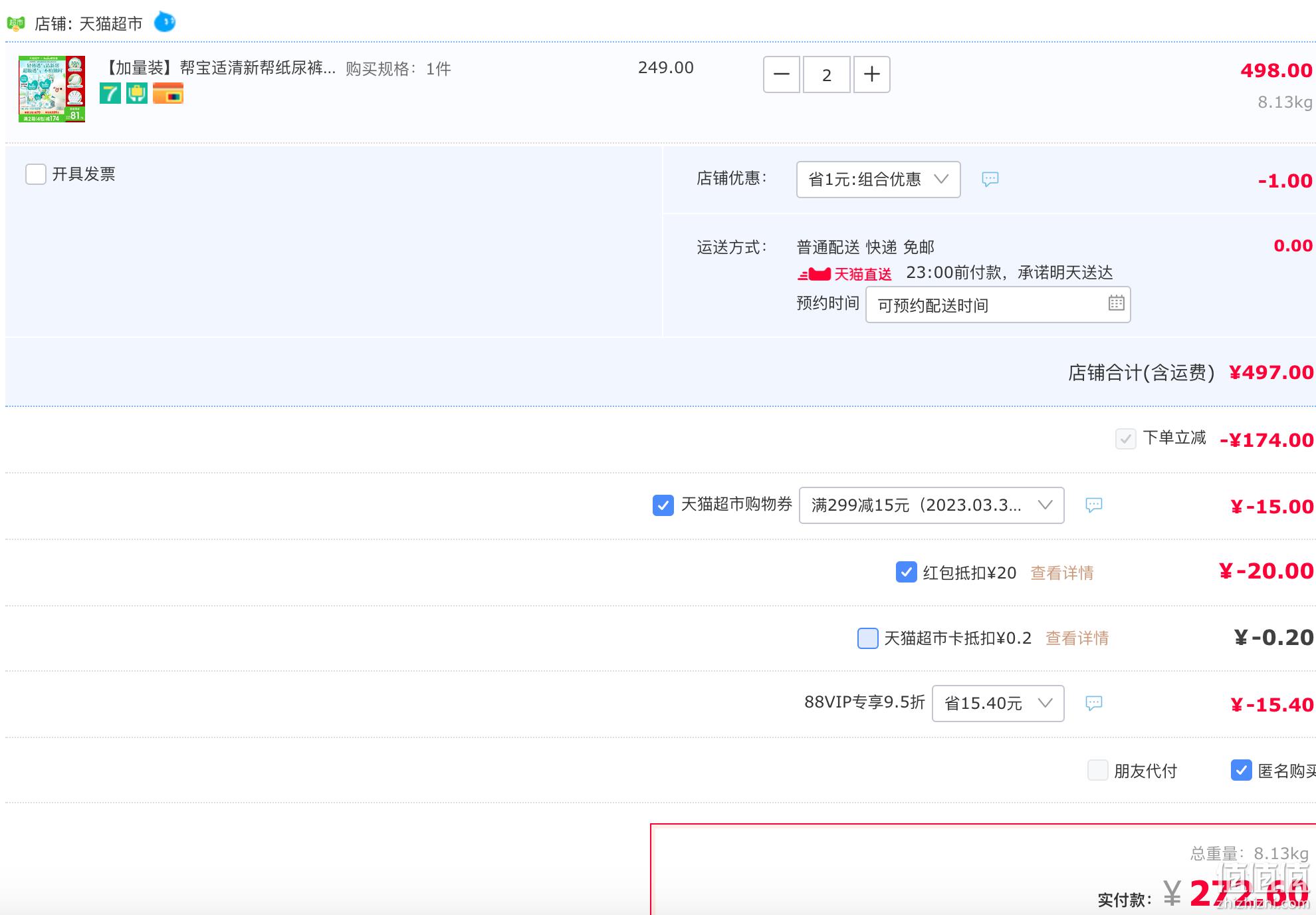This screenshot has width=1316, height=915.
Task: Click the comment icon next to 店铺优惠
Action: pyautogui.click(x=990, y=180)
